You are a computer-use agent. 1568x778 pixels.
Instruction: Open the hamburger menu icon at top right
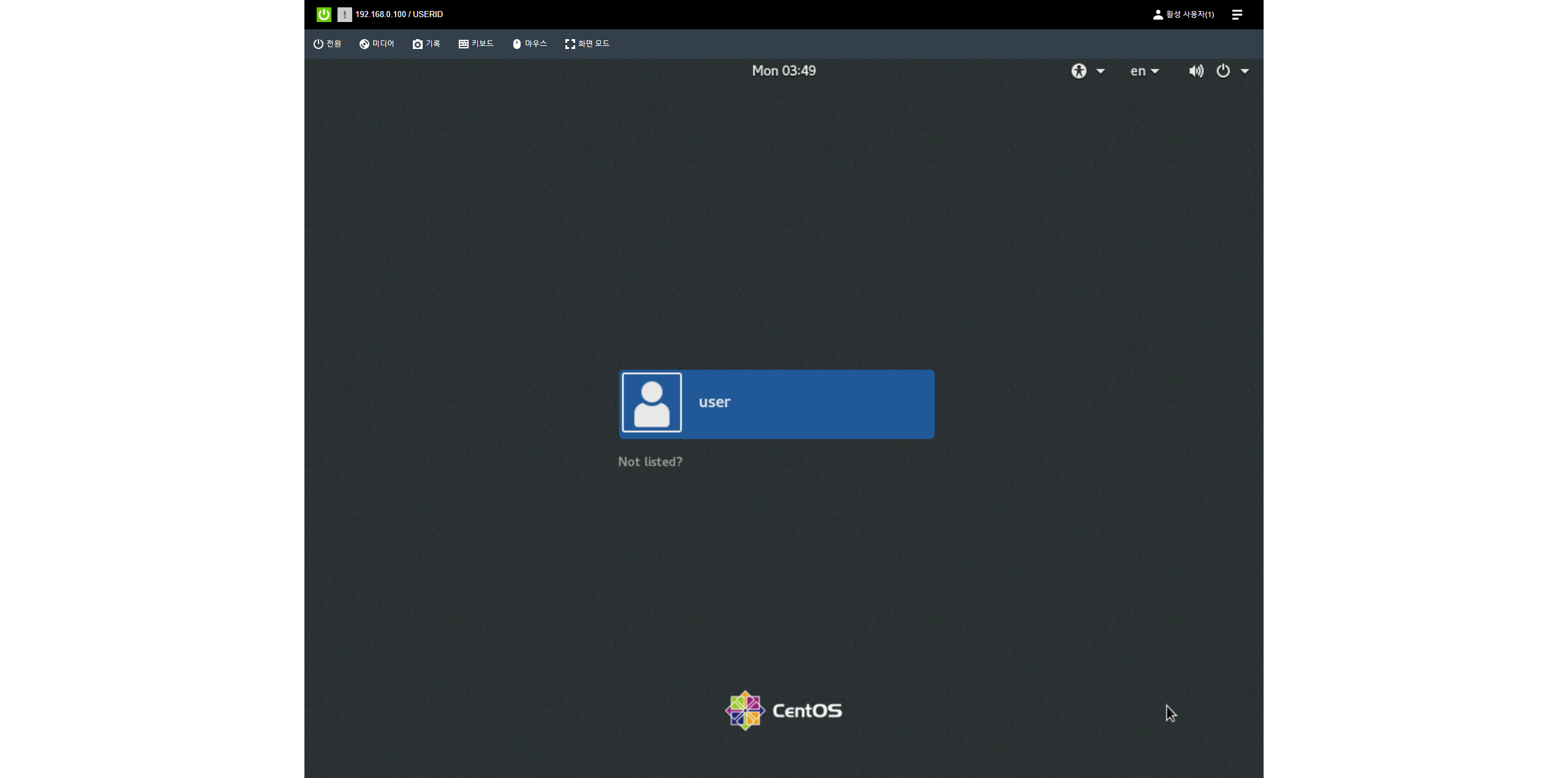coord(1237,14)
